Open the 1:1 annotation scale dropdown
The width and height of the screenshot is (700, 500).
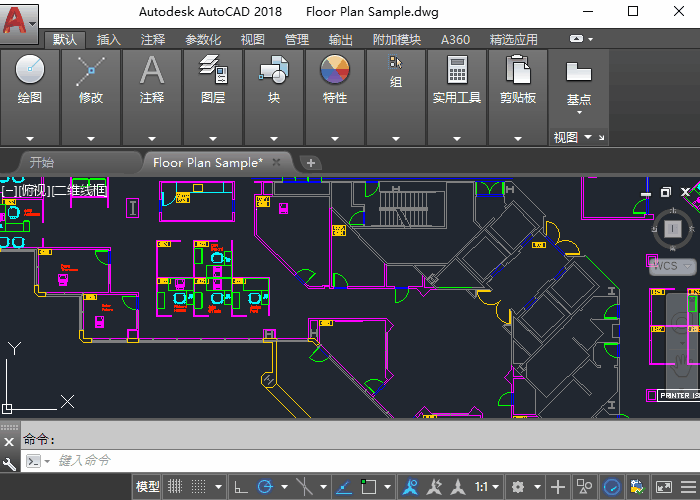click(487, 487)
